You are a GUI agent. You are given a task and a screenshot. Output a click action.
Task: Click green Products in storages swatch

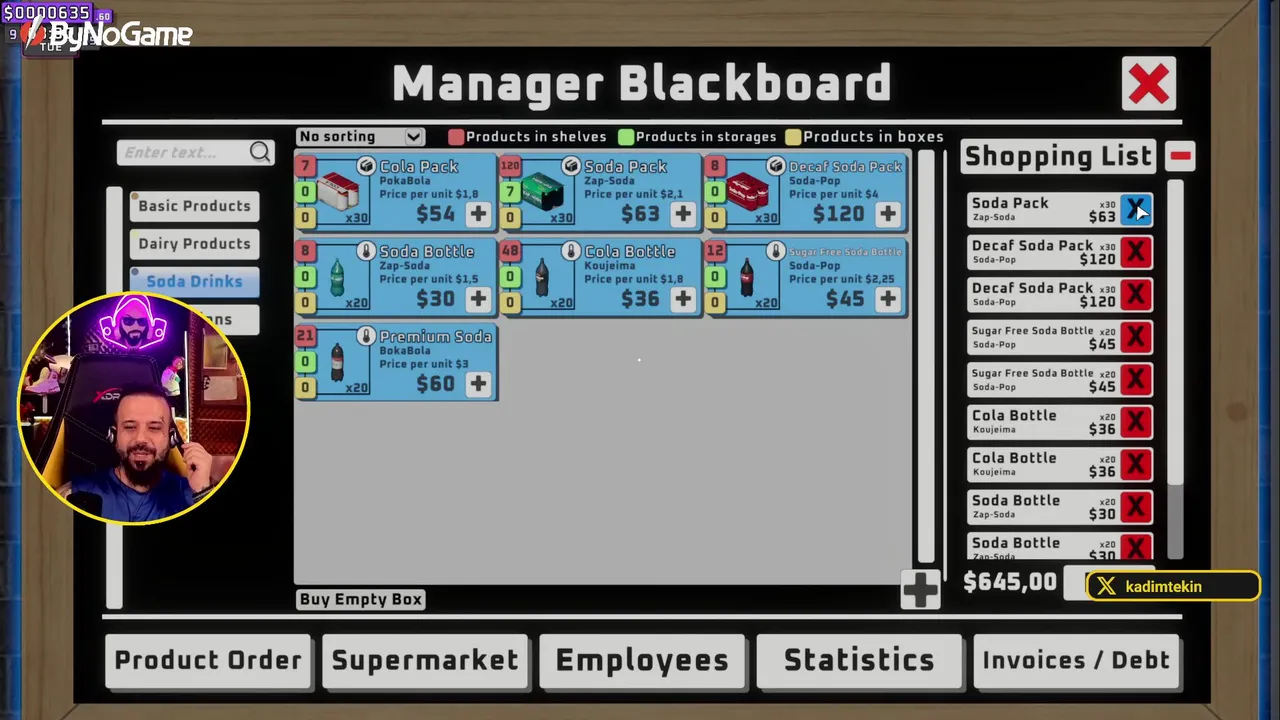[x=626, y=137]
